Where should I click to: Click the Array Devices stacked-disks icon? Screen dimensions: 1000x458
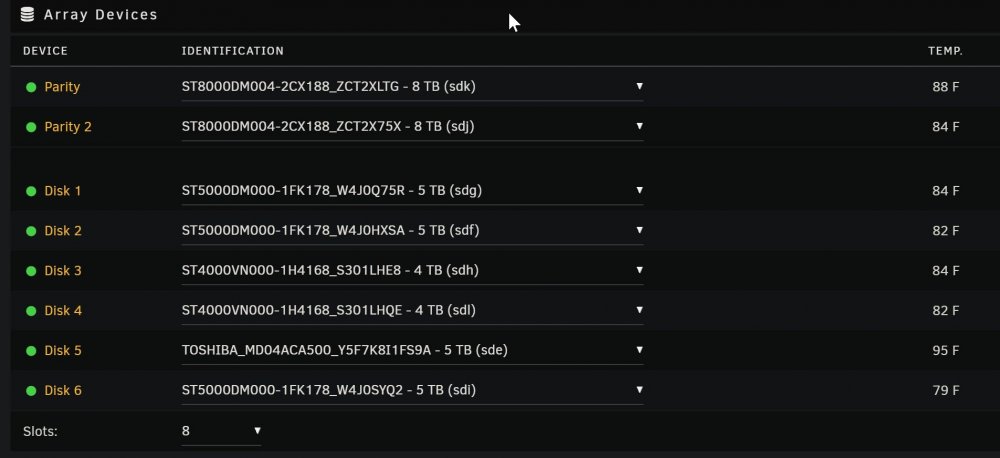coord(27,14)
